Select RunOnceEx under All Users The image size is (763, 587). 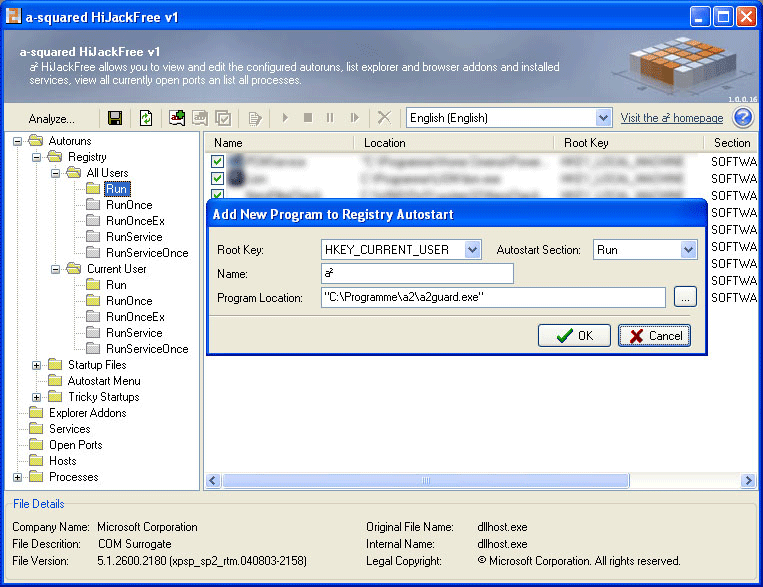(x=135, y=221)
